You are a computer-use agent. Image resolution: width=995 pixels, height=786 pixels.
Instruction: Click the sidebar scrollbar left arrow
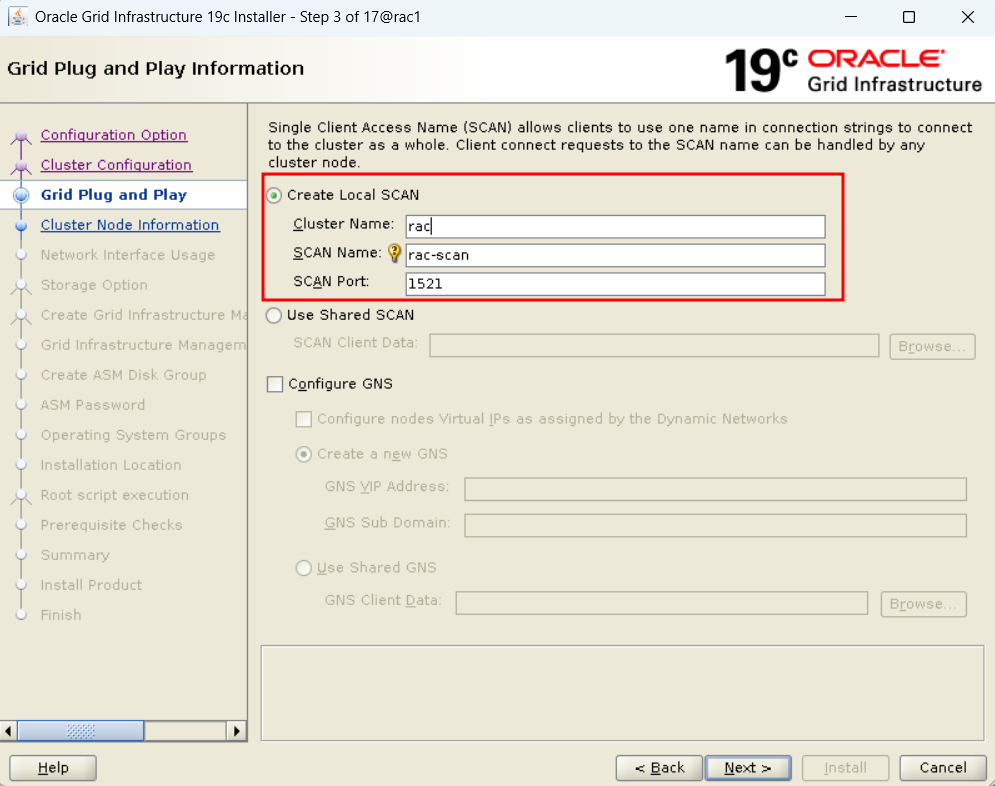click(8, 731)
